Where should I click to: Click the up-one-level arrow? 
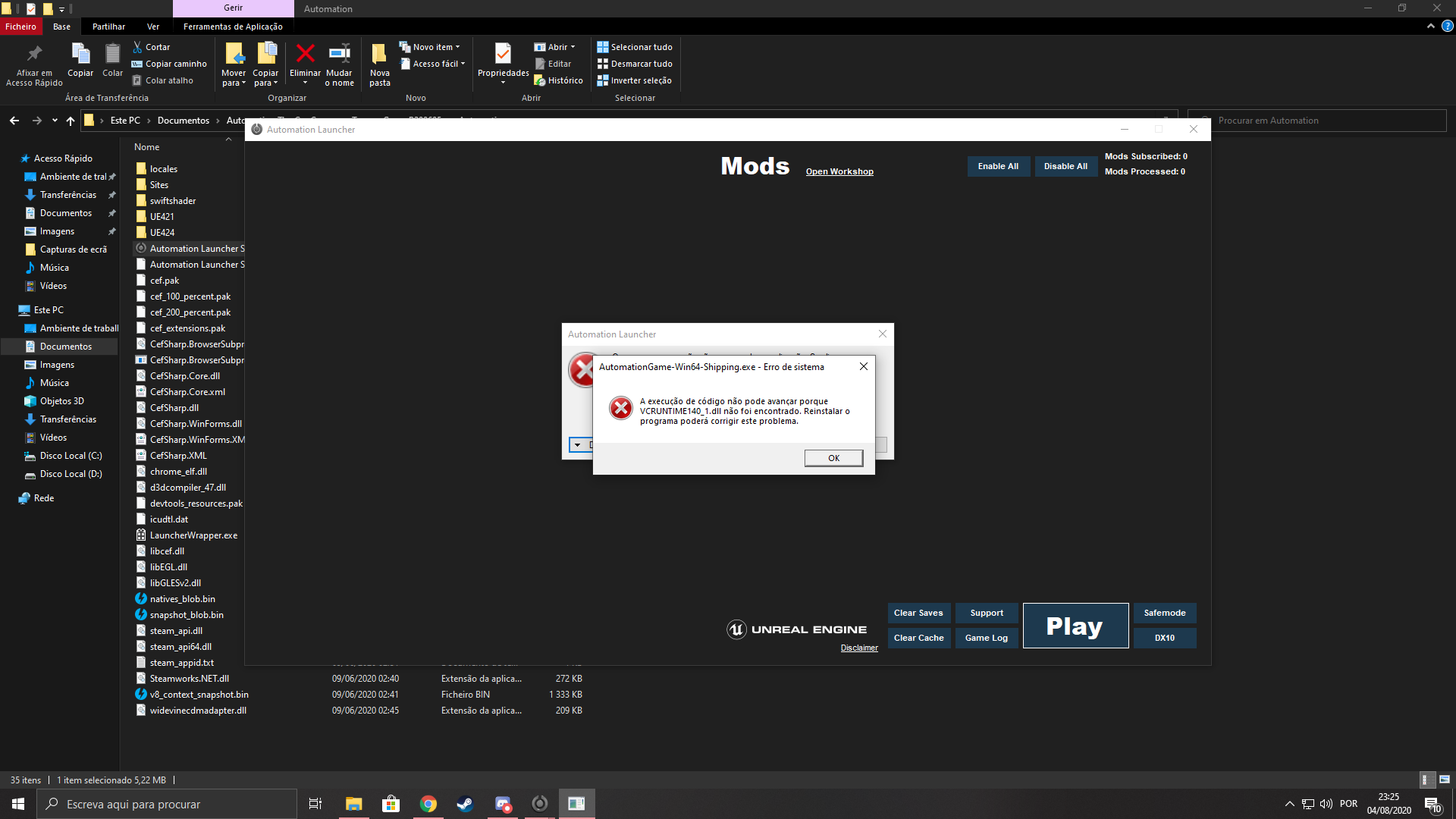[71, 121]
